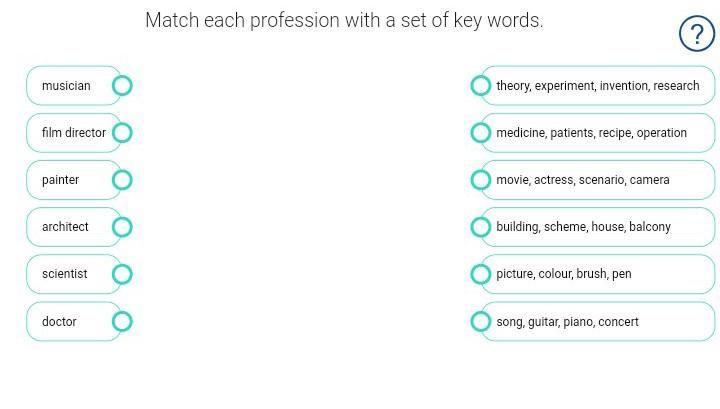Click the circle next to picture, colour, brush, pen
The width and height of the screenshot is (720, 409).
[x=481, y=274]
